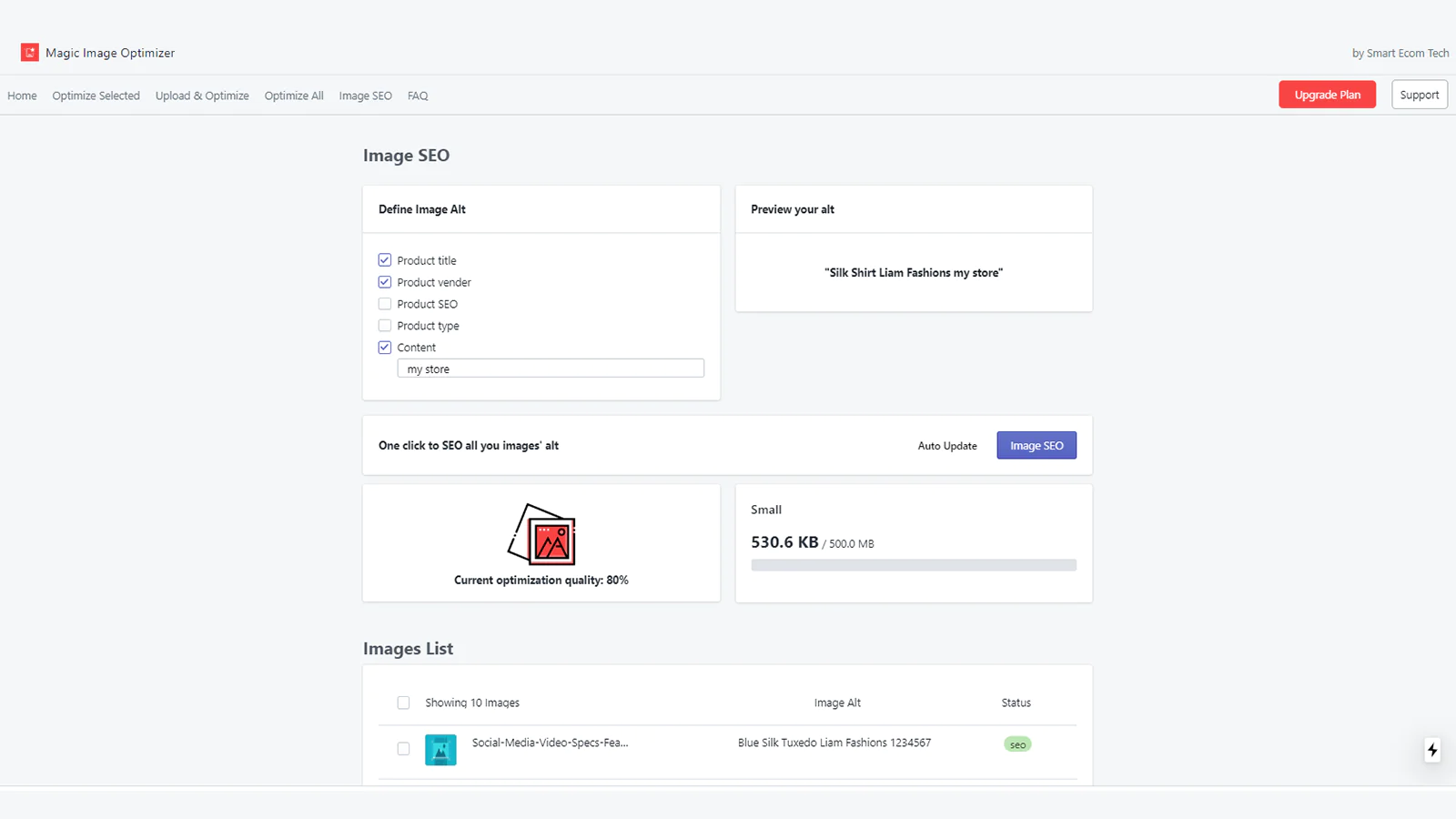Enable the Product SEO checkbox
This screenshot has width=1456, height=819.
pos(384,303)
